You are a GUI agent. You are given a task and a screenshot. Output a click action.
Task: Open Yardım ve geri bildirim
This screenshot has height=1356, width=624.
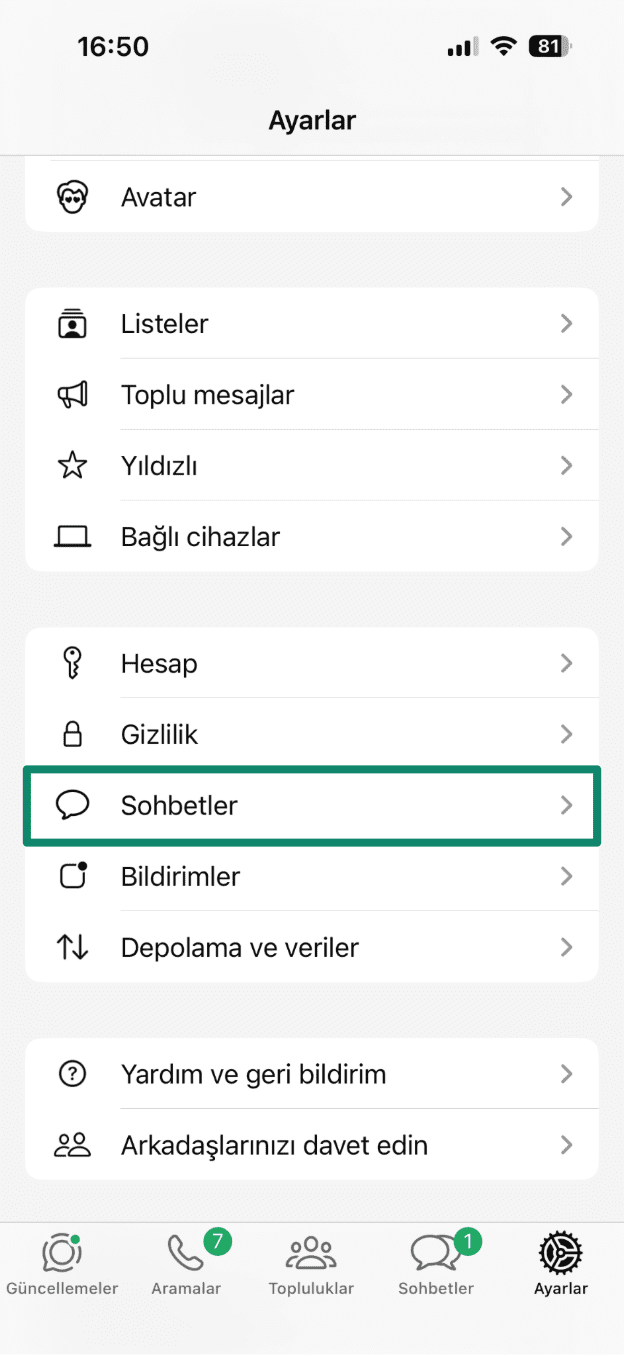(253, 1074)
